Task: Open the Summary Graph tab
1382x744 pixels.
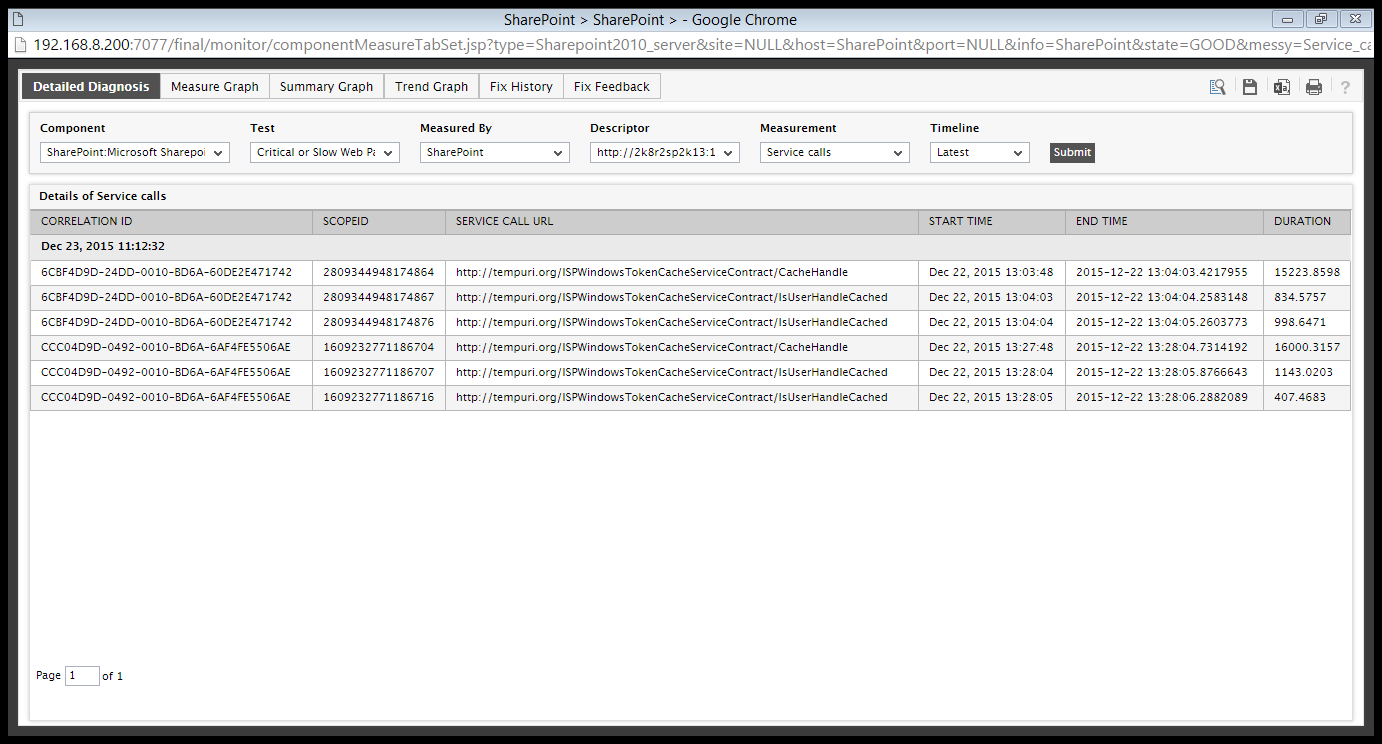Action: [327, 87]
